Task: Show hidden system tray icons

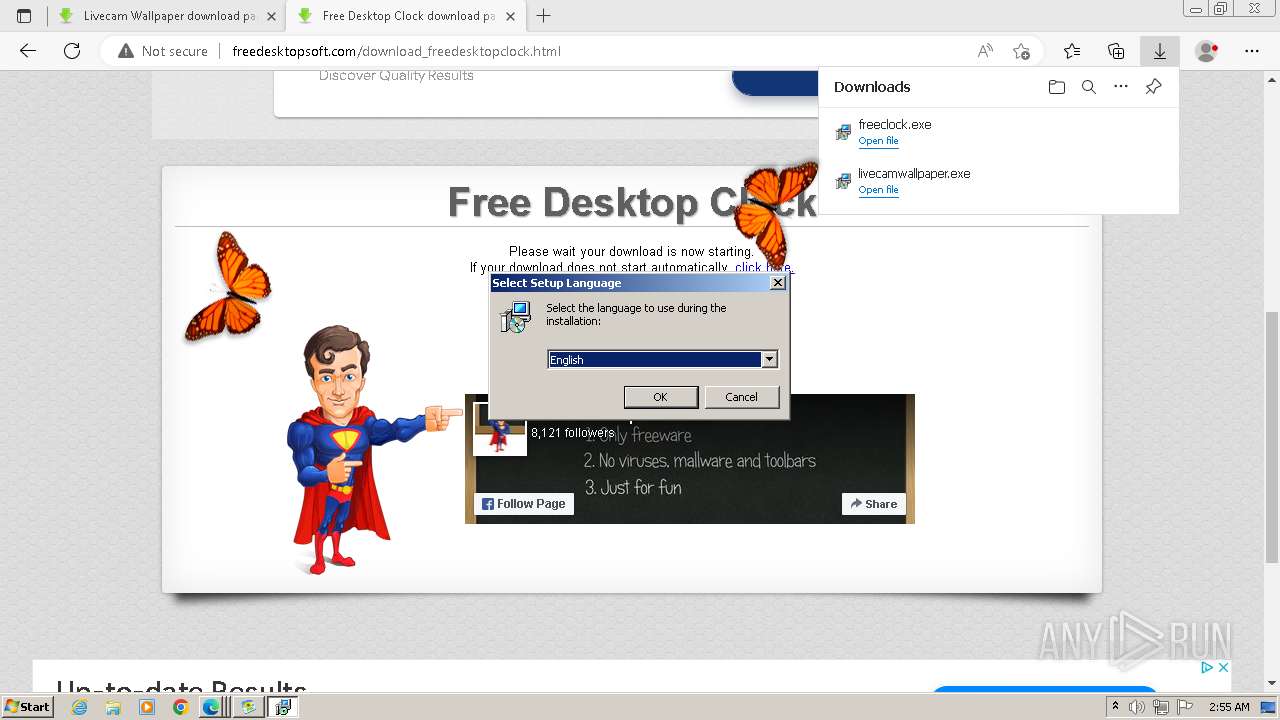Action: click(1116, 707)
